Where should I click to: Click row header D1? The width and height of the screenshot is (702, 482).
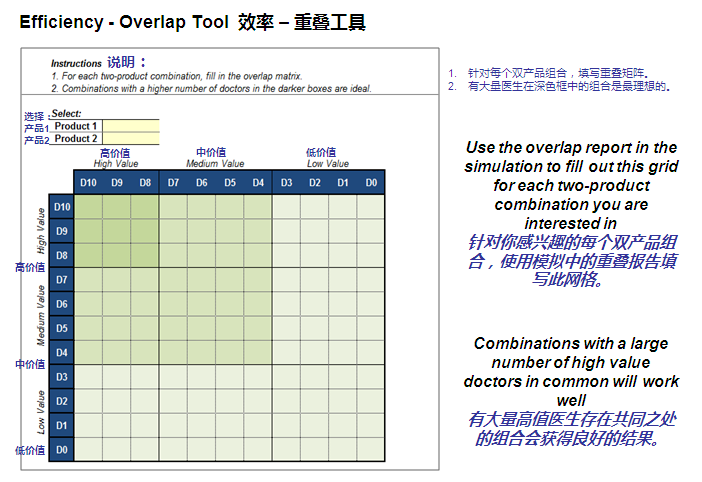point(62,425)
